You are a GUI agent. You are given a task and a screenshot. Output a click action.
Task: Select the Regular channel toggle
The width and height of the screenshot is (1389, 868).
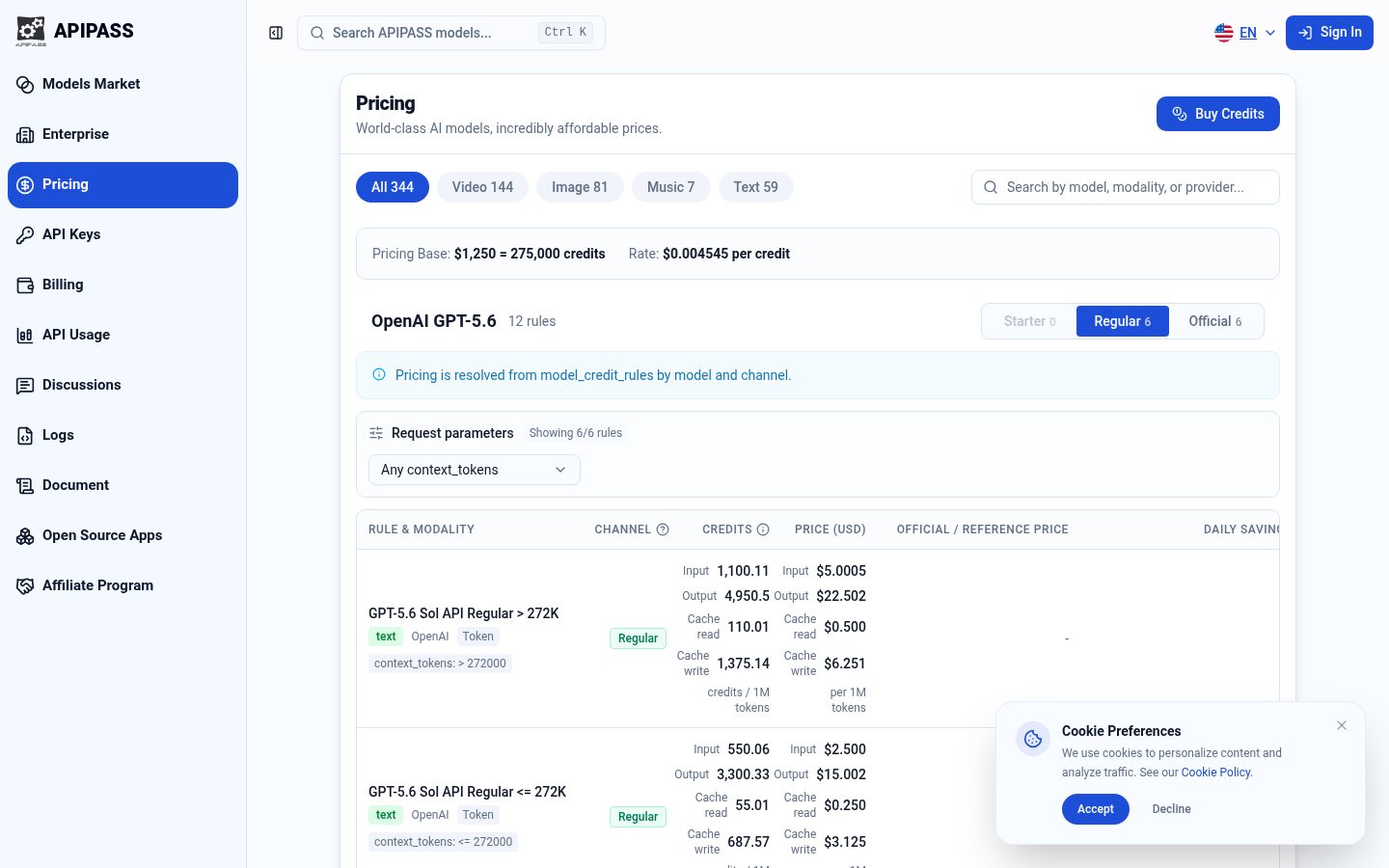[x=1123, y=321]
